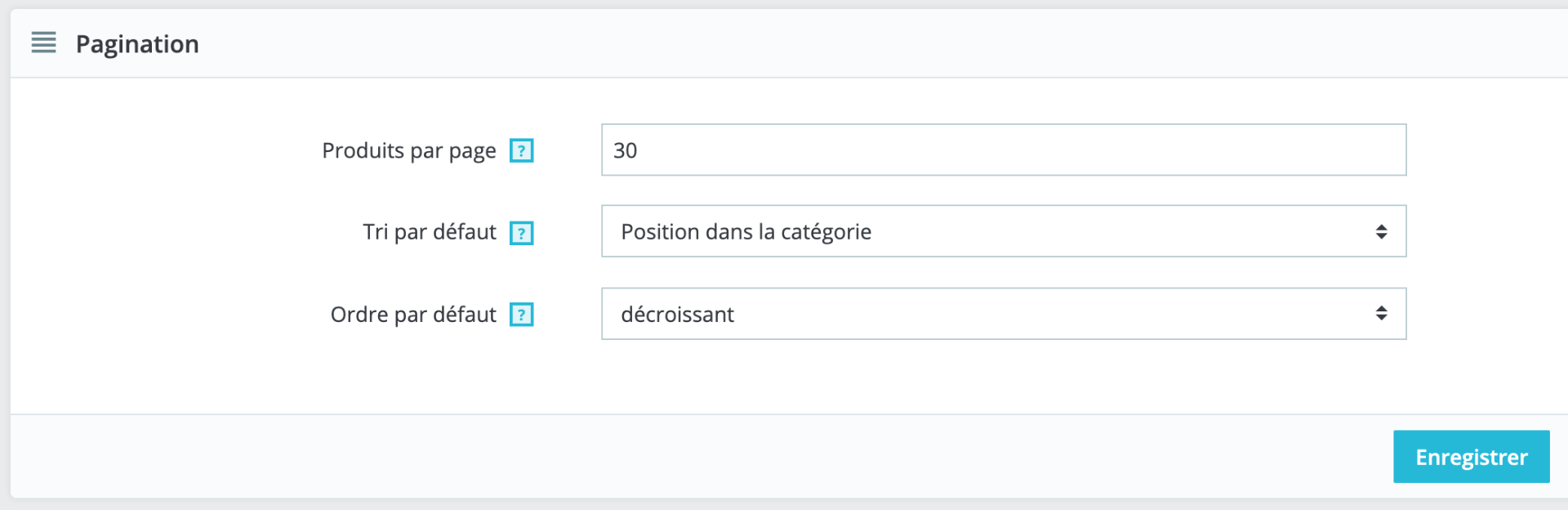Save settings with the Enregistrer button

pyautogui.click(x=1471, y=457)
